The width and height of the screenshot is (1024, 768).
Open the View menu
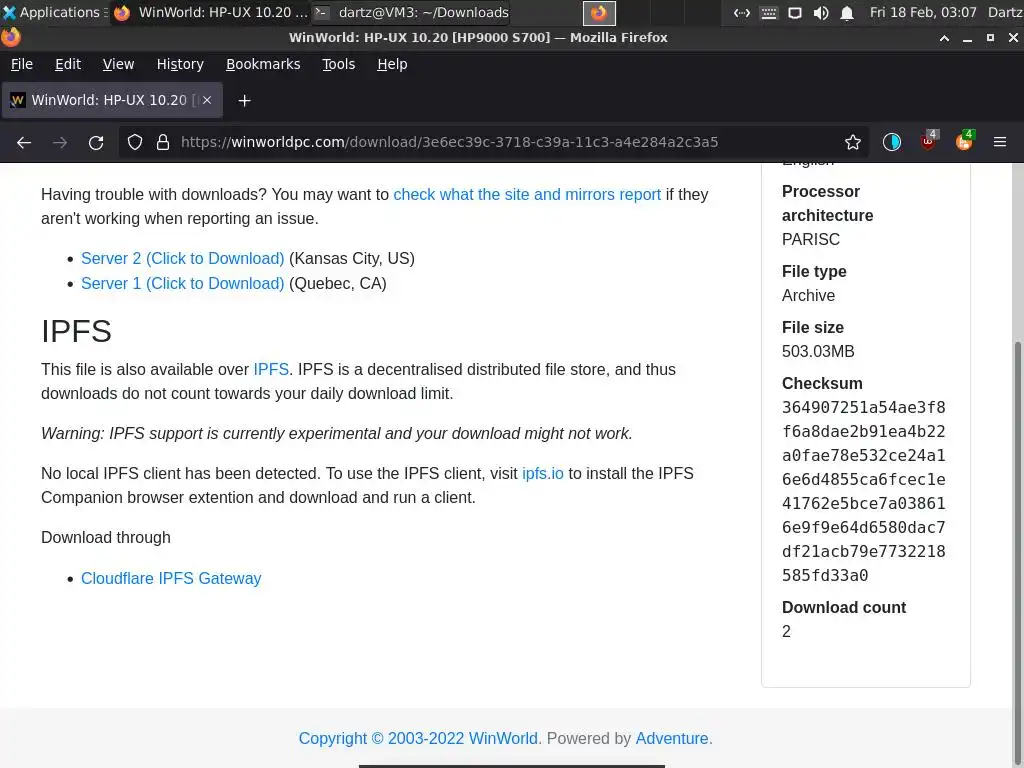point(118,64)
